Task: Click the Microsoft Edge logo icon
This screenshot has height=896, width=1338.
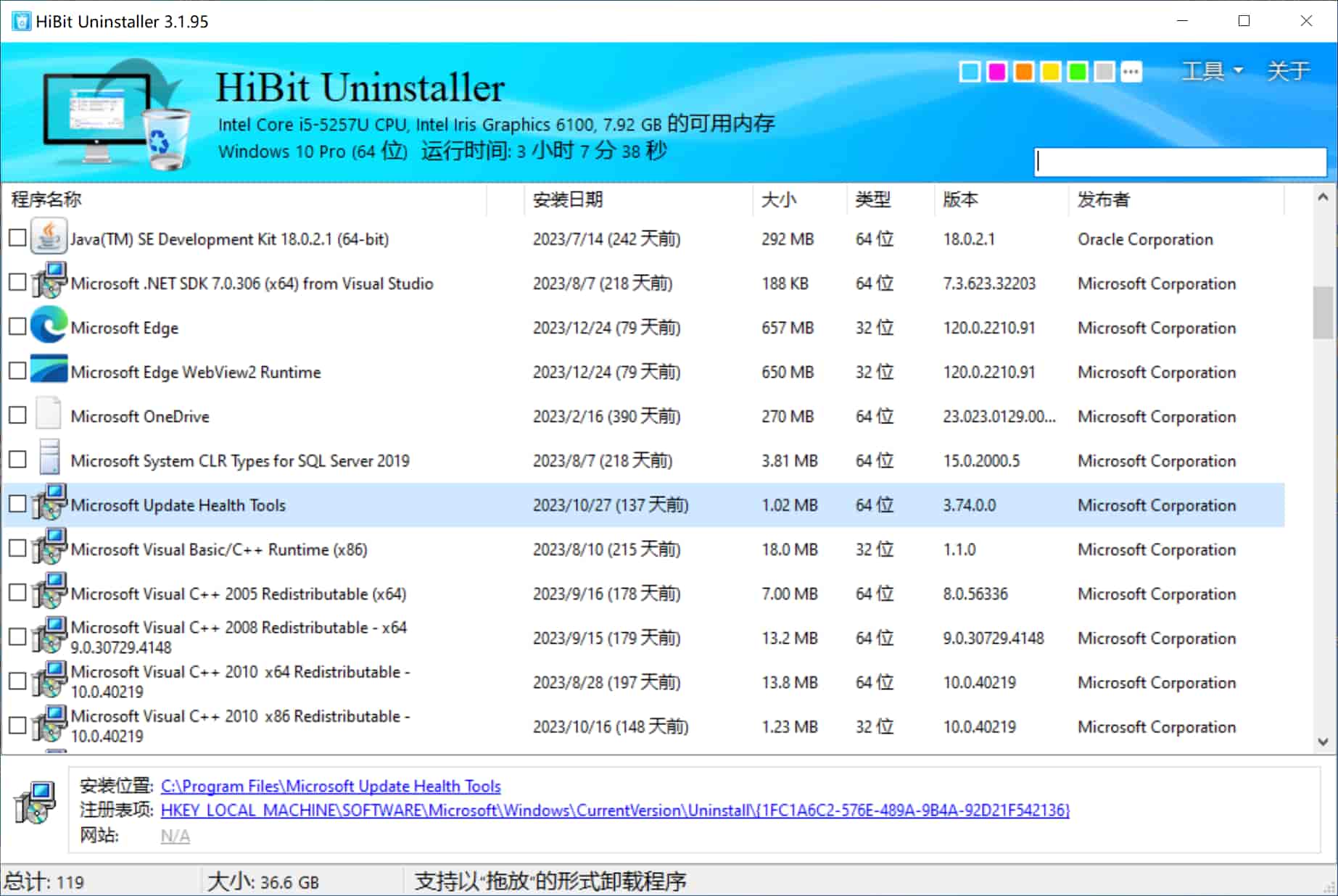Action: (x=49, y=325)
